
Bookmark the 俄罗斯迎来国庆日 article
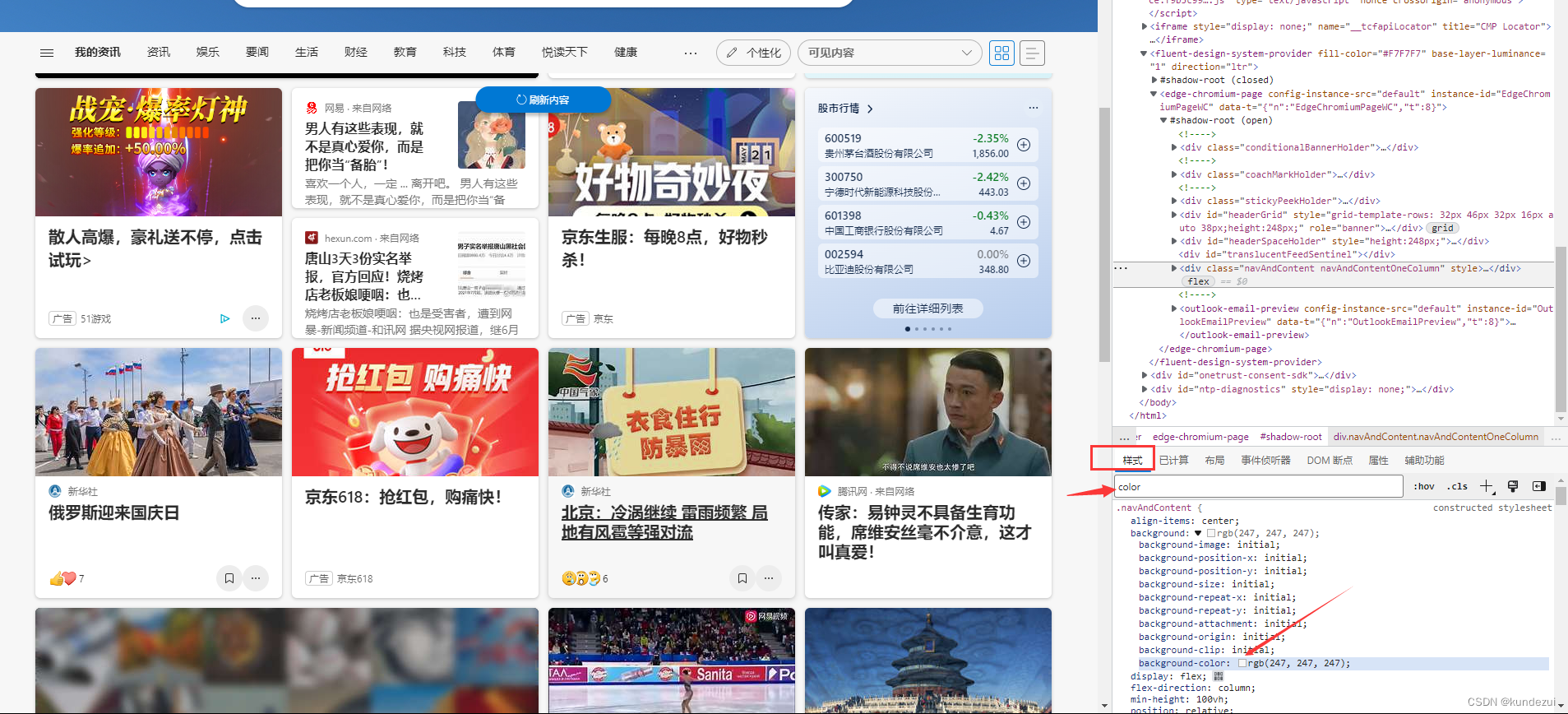(x=229, y=578)
